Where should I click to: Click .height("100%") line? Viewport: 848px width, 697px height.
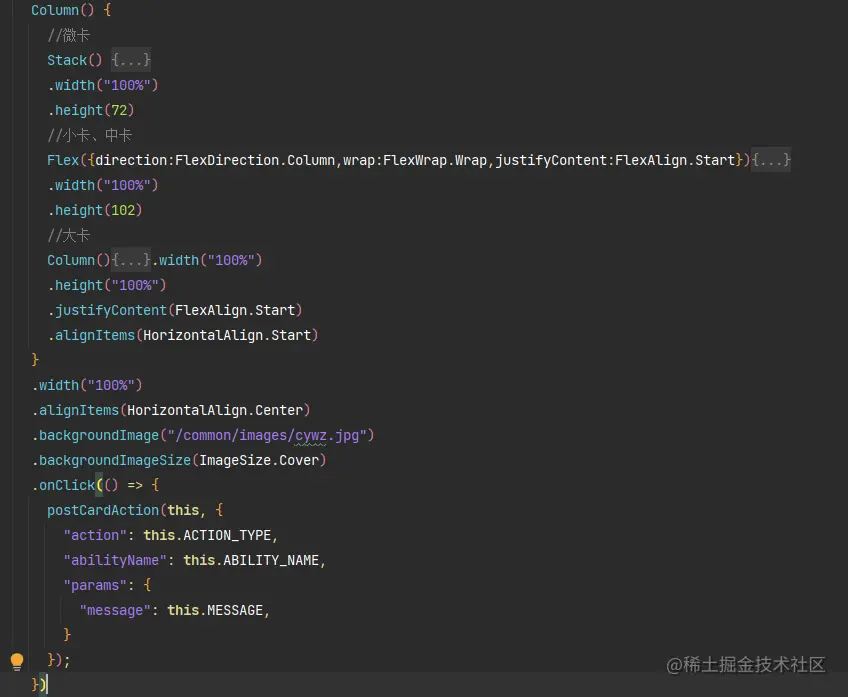[x=107, y=285]
